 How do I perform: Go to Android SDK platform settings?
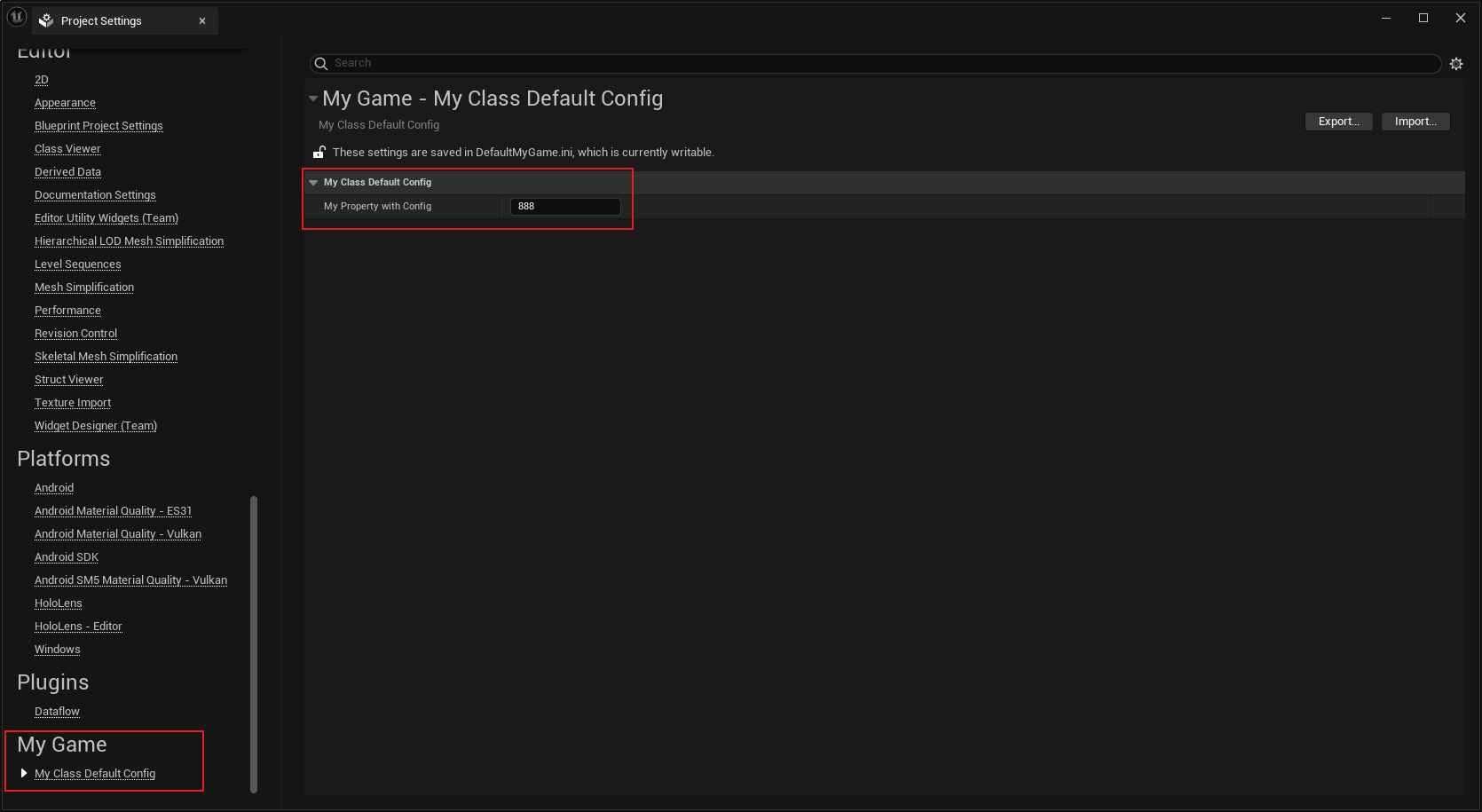67,557
